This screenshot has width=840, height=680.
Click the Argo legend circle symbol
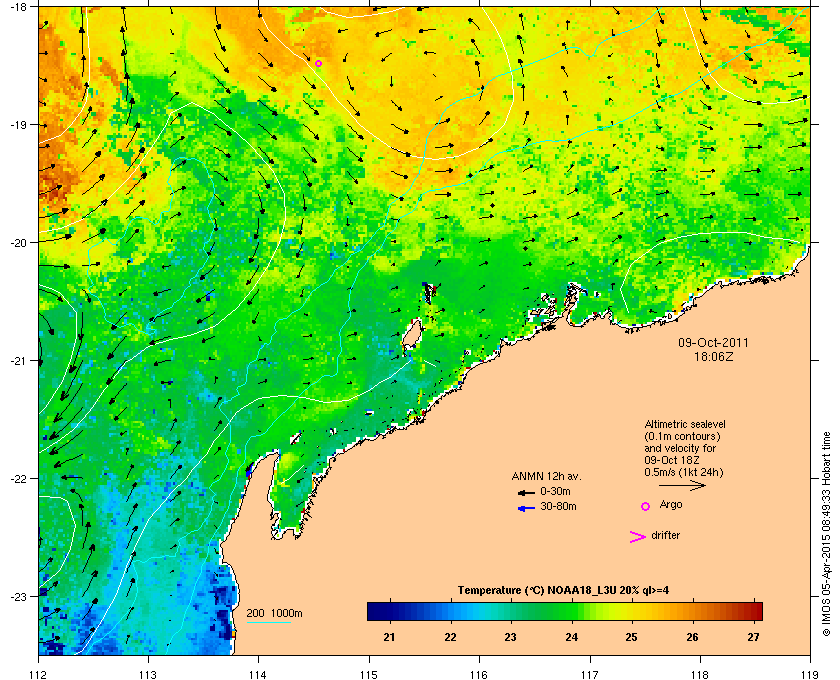pos(646,506)
